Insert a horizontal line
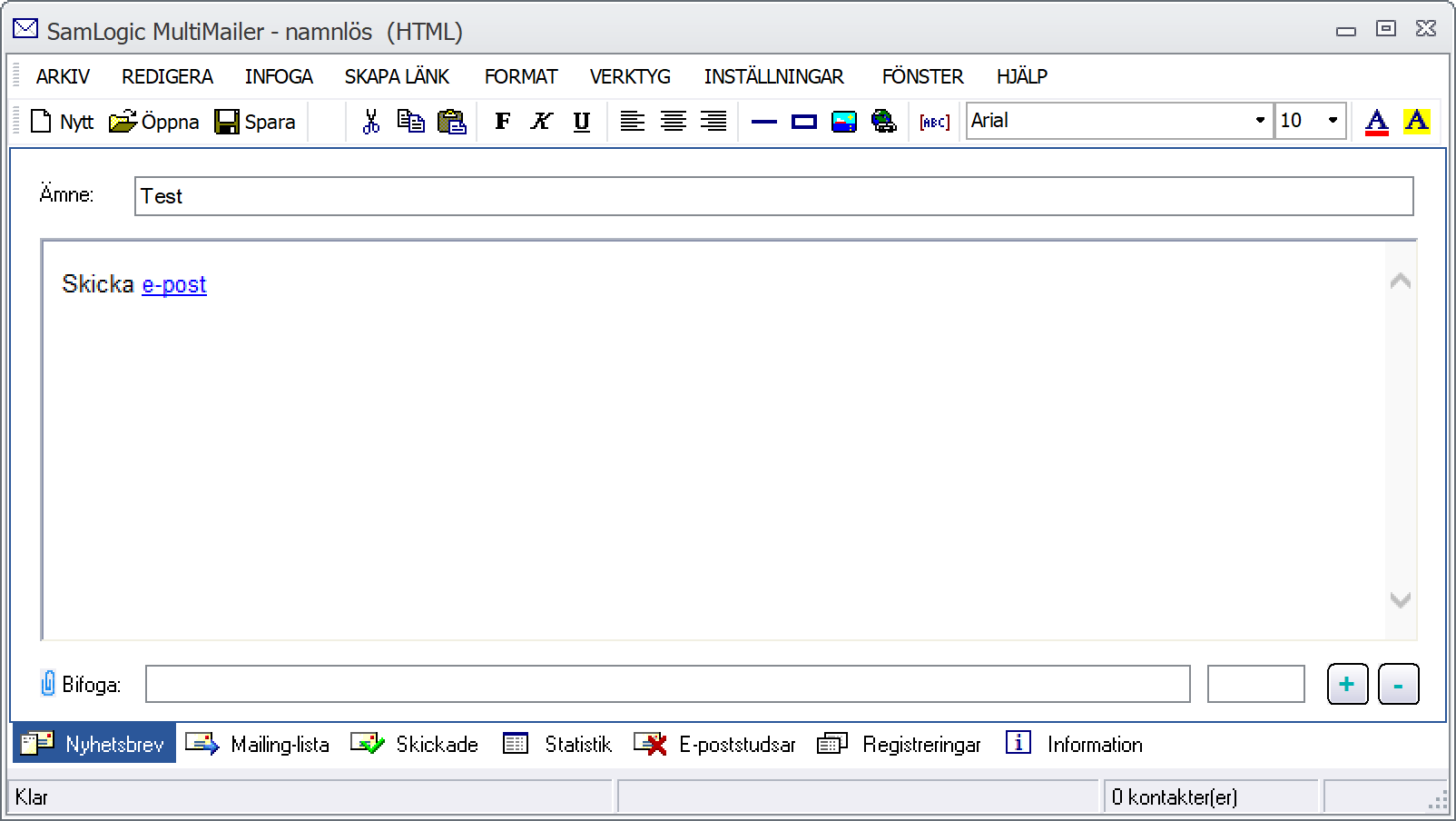 point(764,121)
